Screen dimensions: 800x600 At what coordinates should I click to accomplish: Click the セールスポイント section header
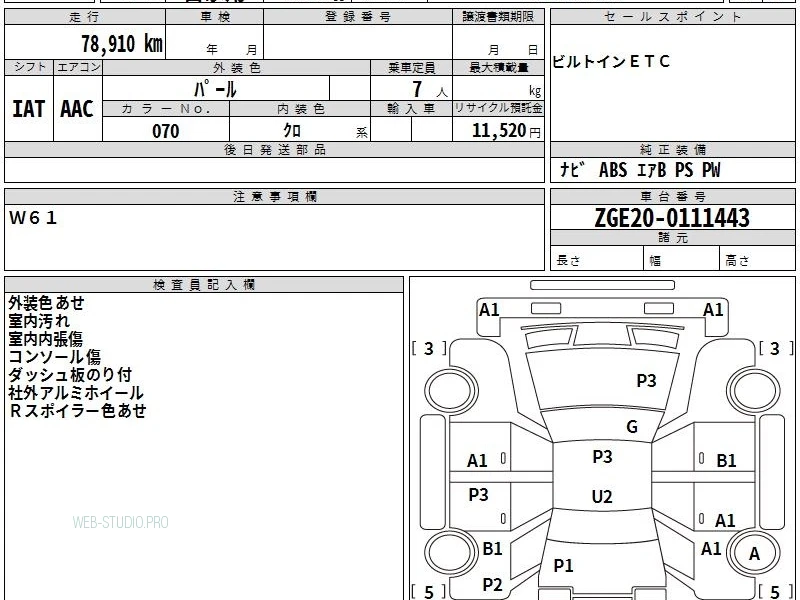672,17
